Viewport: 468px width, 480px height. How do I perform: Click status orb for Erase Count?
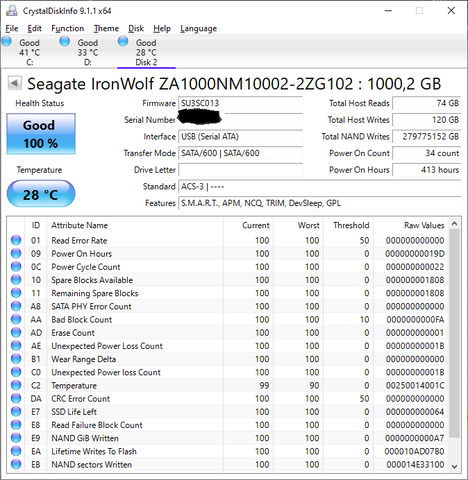[x=16, y=333]
